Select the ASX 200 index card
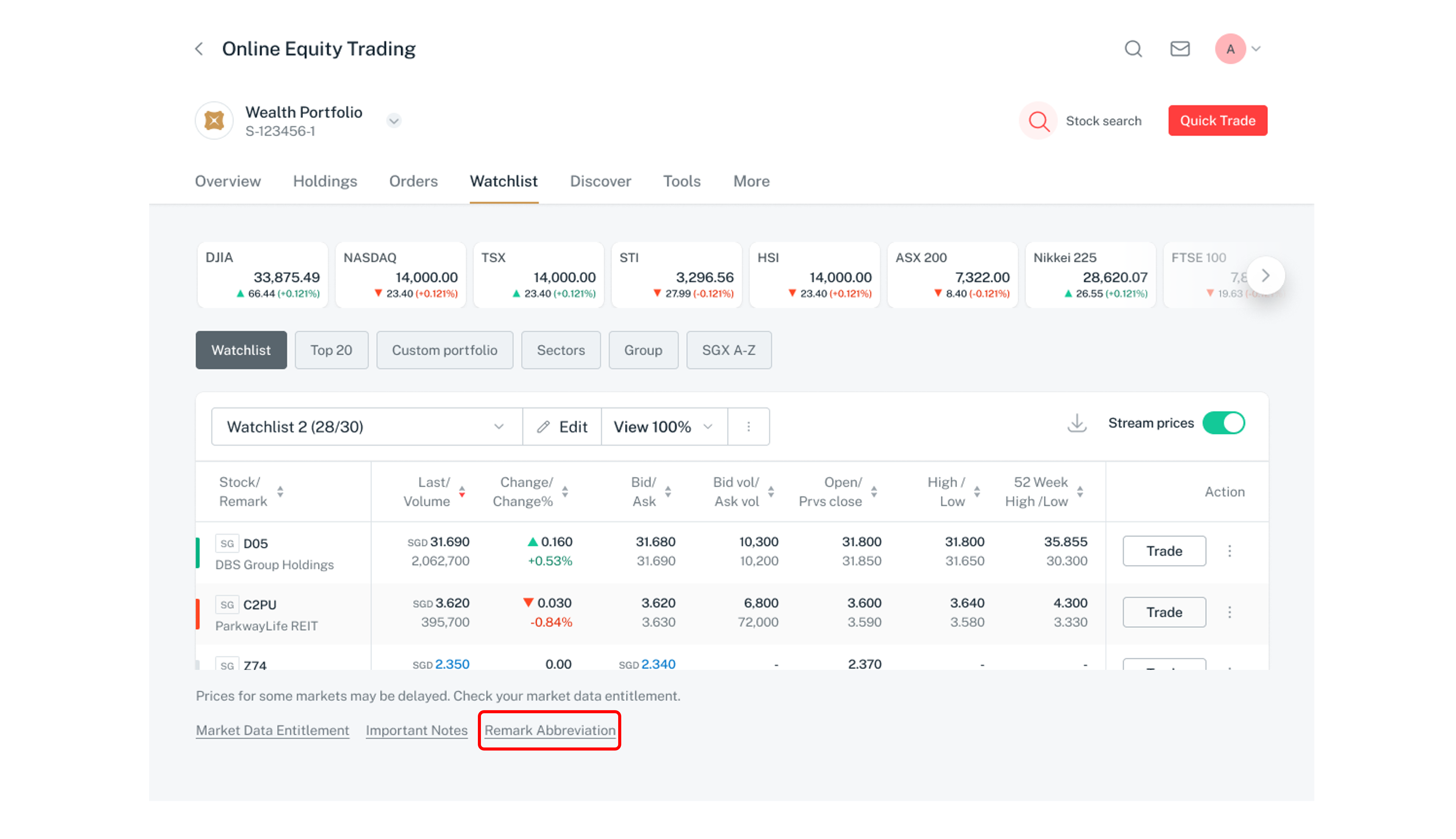Screen dimensions: 1456x839 click(952, 275)
